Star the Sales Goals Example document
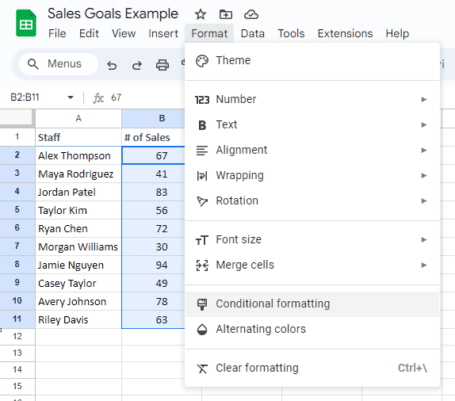The image size is (455, 401). [200, 14]
